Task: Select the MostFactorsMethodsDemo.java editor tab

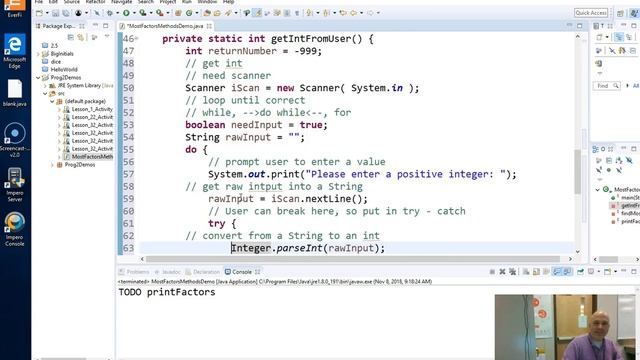Action: pos(165,26)
